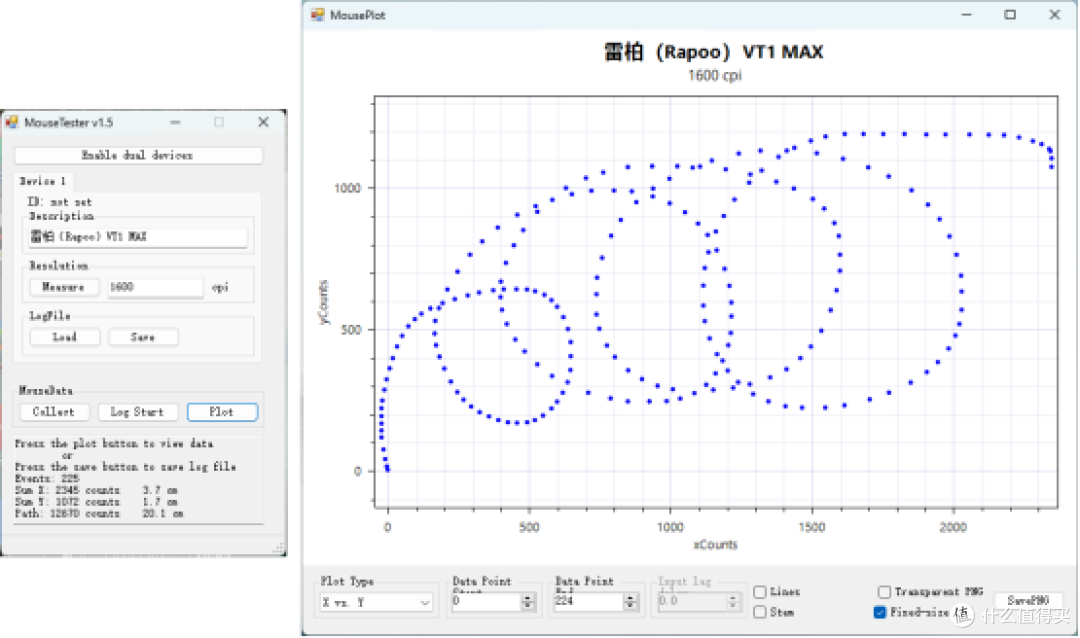This screenshot has width=1080, height=638.
Task: Click the Collect button
Action: (x=53, y=412)
